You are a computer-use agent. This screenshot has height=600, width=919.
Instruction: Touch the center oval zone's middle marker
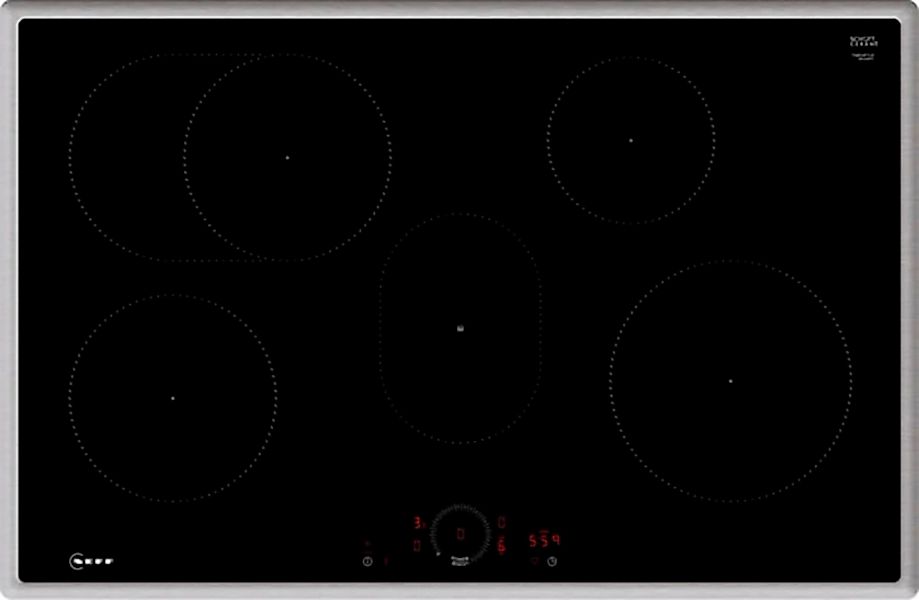(x=460, y=328)
